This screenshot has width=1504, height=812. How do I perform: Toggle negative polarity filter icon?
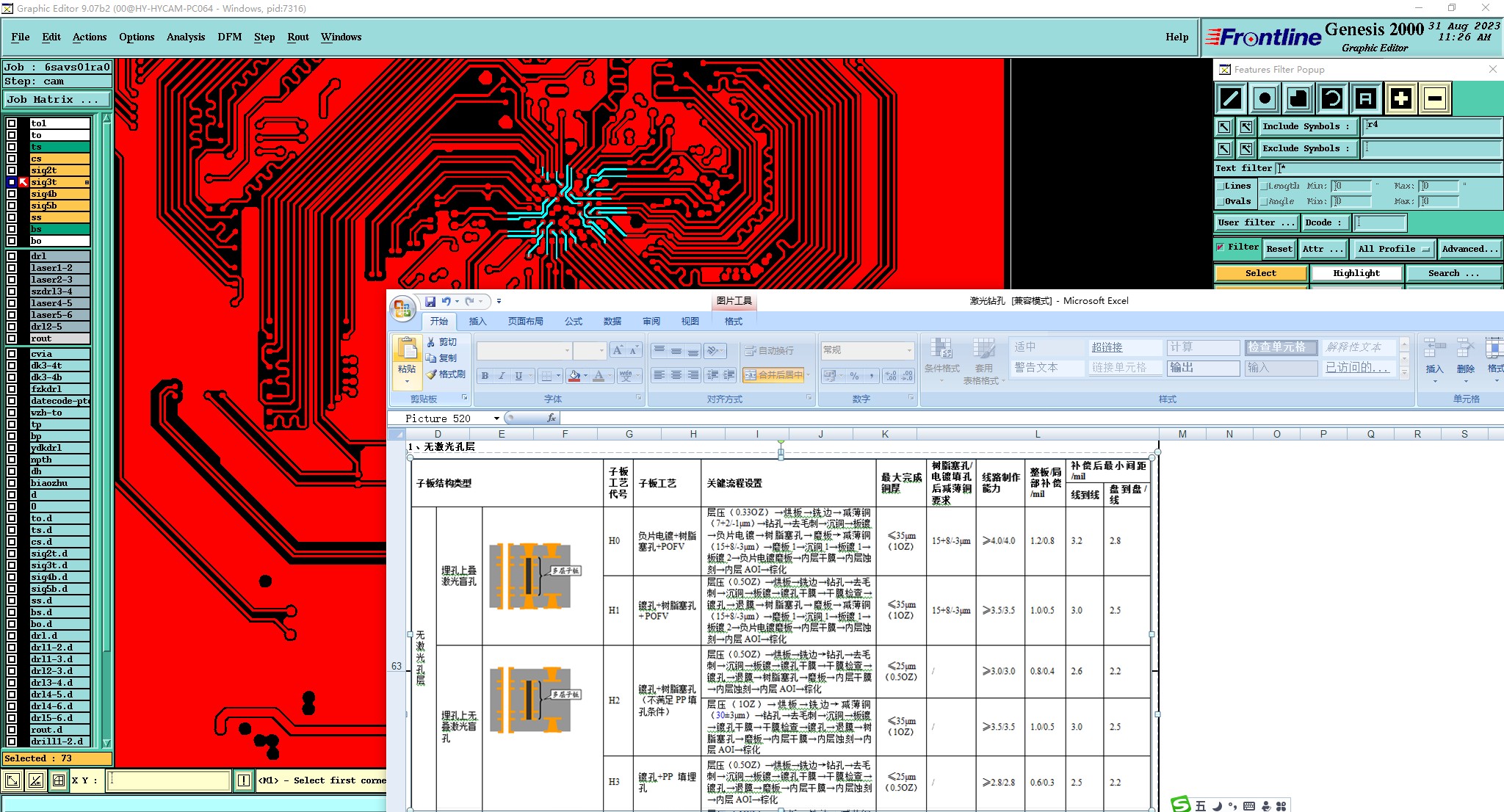point(1435,98)
